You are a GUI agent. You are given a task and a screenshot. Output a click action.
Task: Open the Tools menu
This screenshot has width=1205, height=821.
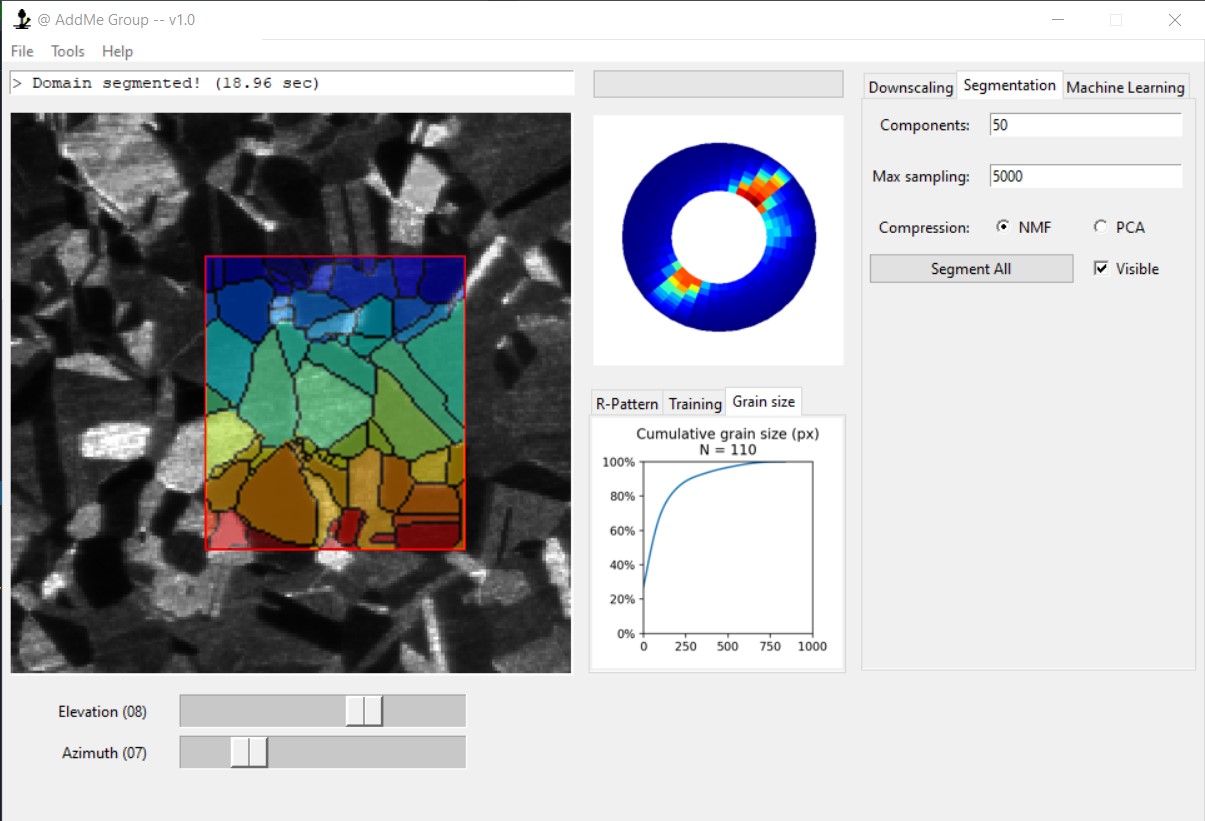click(68, 51)
